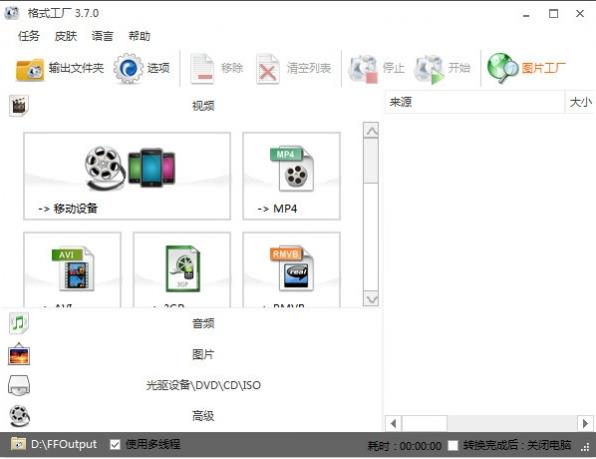This screenshot has width=596, height=459.
Task: Click the 清空列表 clear list icon
Action: tap(268, 69)
